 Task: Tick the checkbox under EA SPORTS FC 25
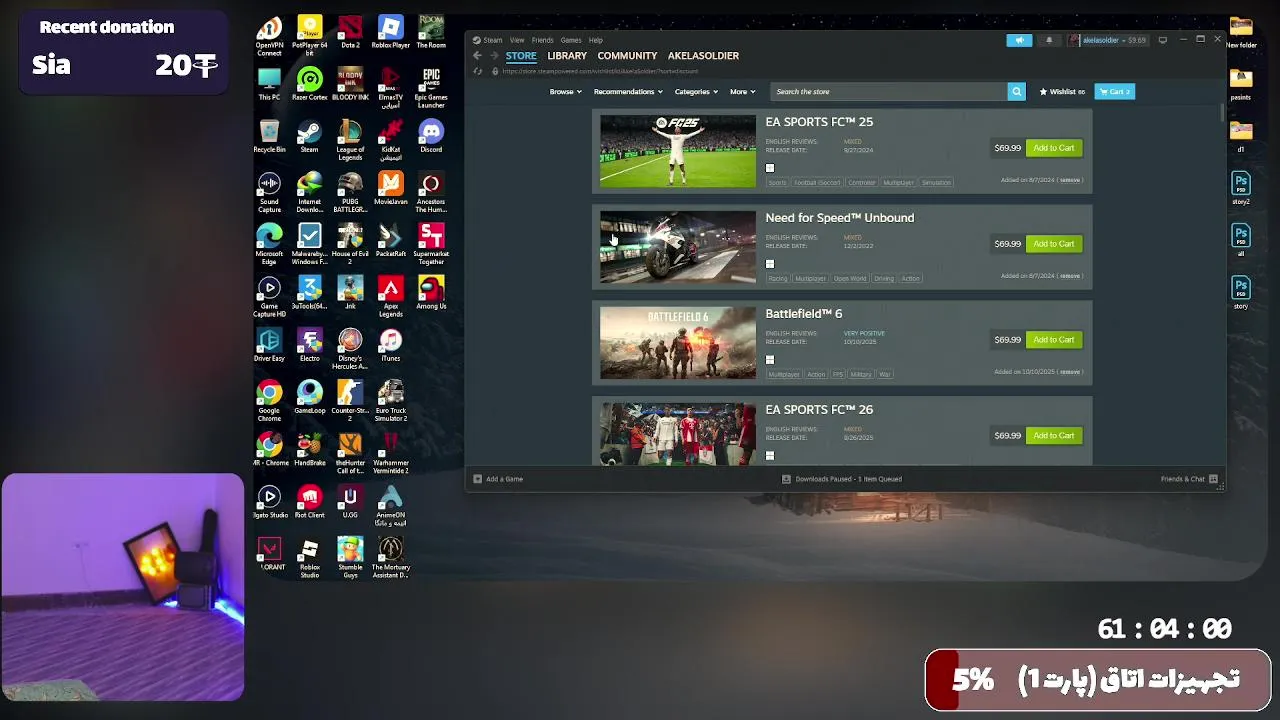(770, 168)
